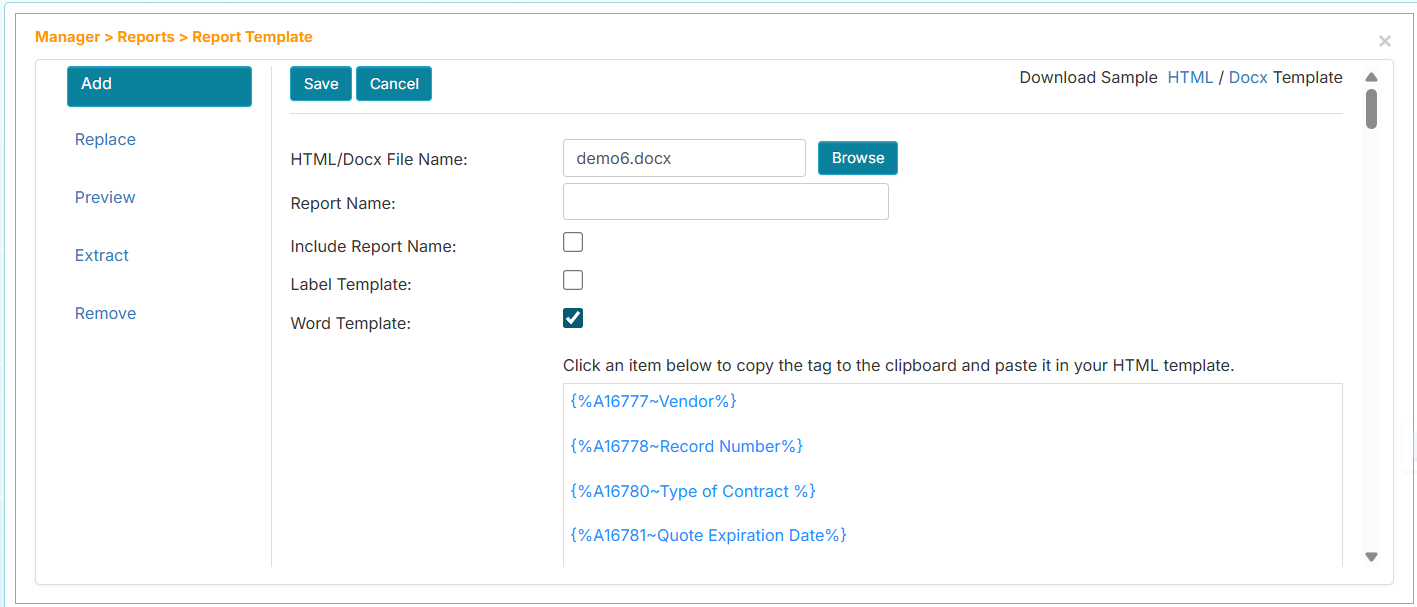Click the scrollbar up arrow
This screenshot has height=607, width=1417.
pos(1371,77)
